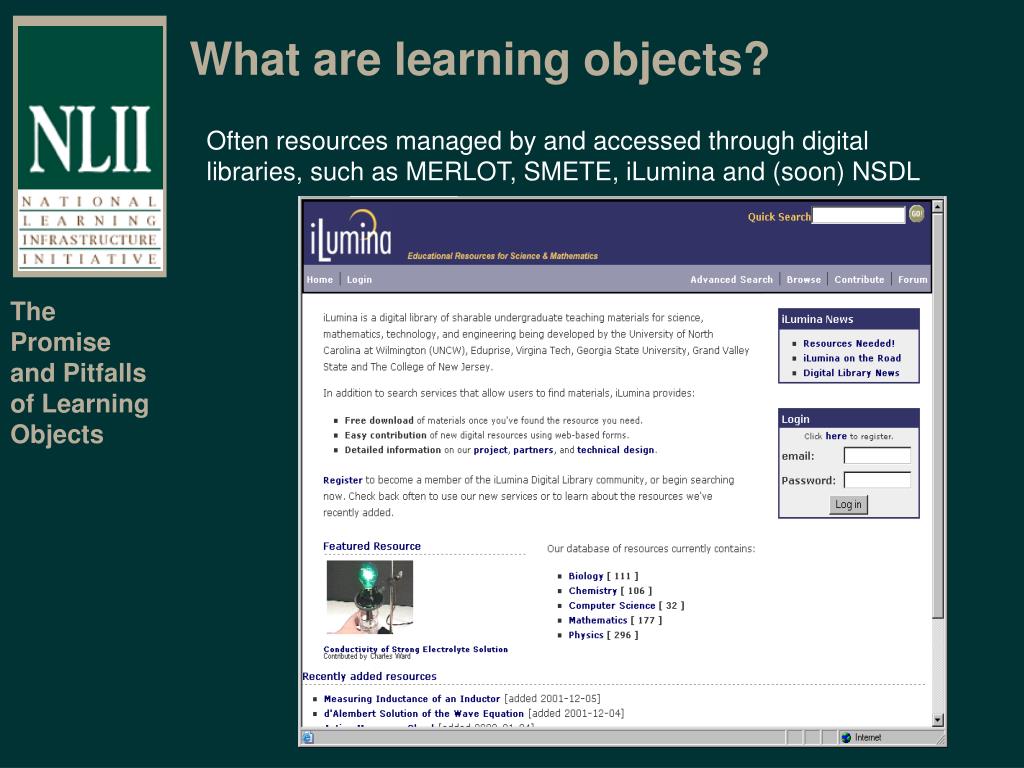Click the page icon in browser status bar
This screenshot has width=1024, height=768.
point(308,737)
